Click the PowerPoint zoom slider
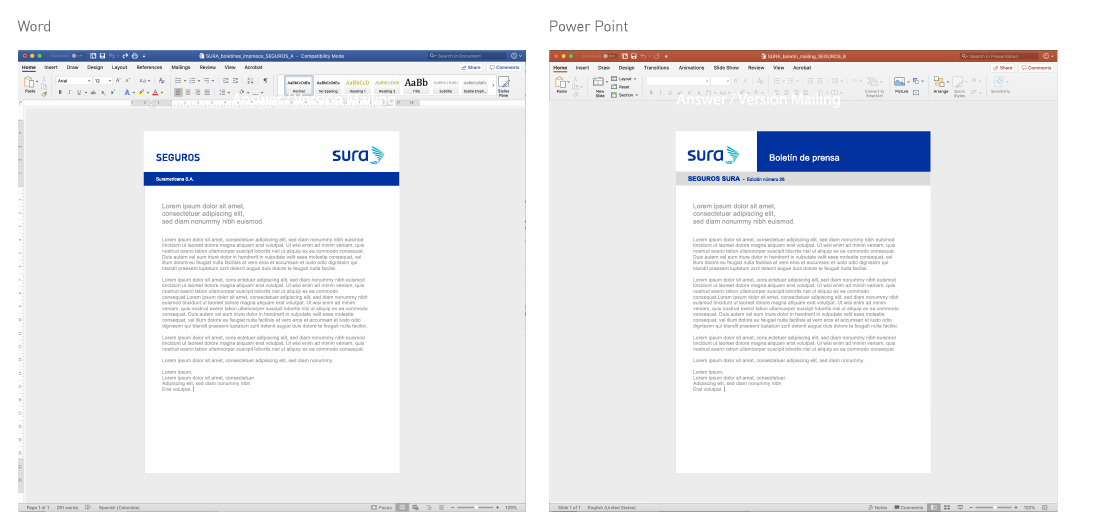The width and height of the screenshot is (1096, 532). click(x=995, y=508)
